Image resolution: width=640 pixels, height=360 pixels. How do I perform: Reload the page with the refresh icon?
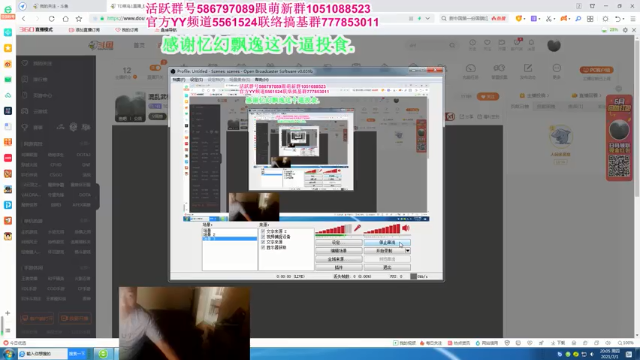51,19
